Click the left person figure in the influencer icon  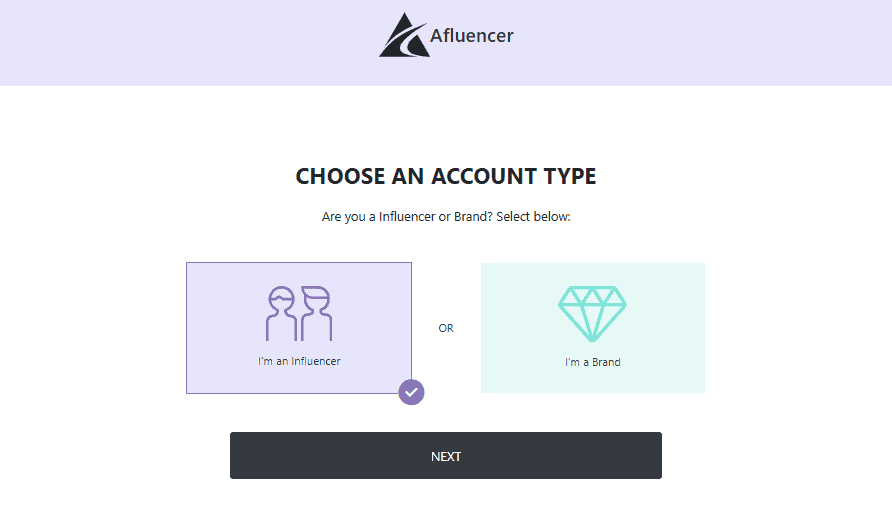281,313
